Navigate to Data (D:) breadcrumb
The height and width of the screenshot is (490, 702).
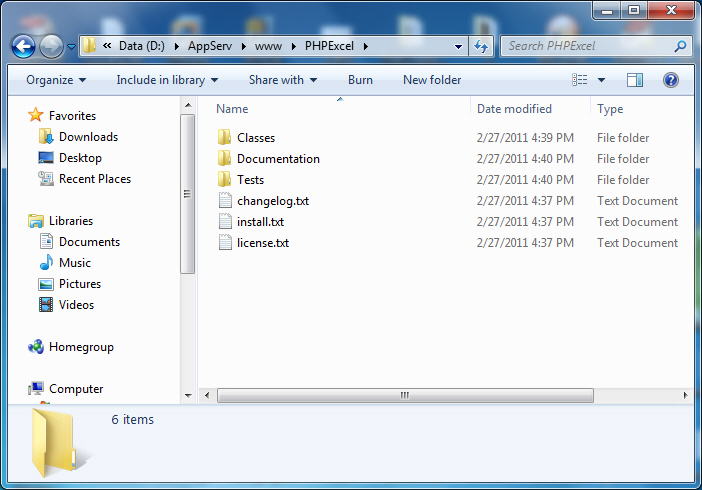(142, 46)
